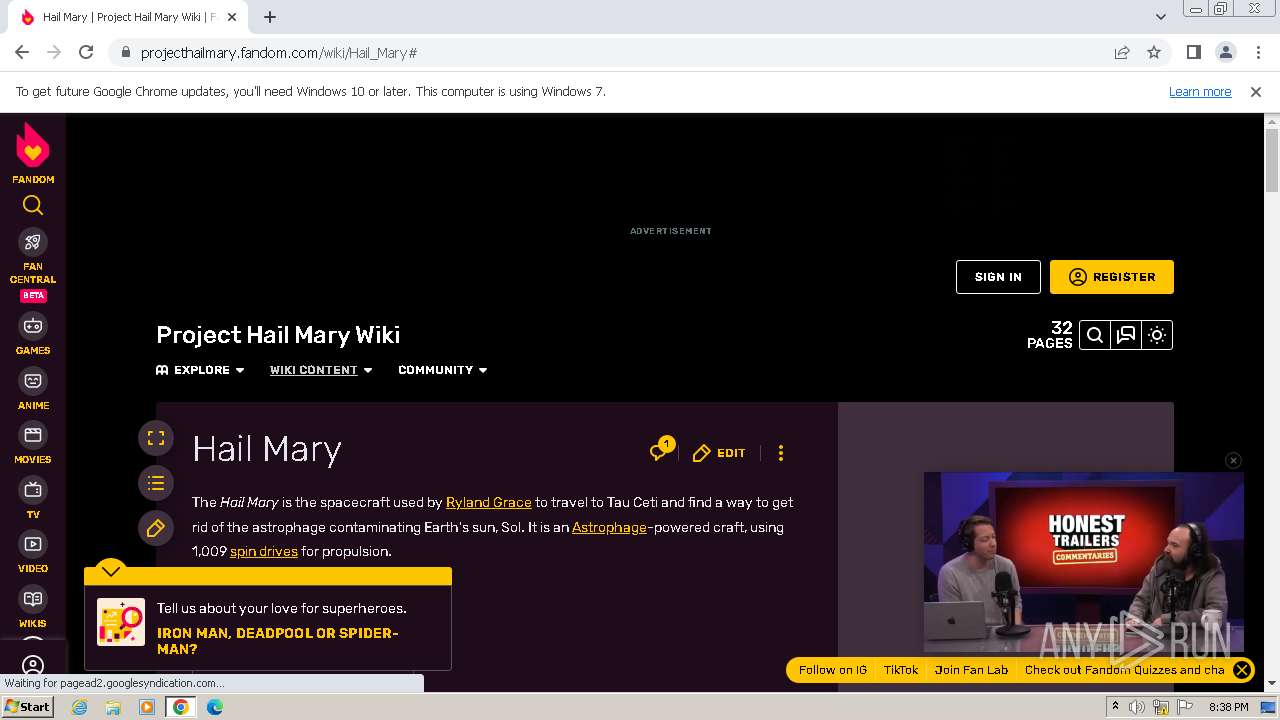Open Iron Man, Deadpool or Spider-Man quiz
The image size is (1280, 720).
click(278, 641)
